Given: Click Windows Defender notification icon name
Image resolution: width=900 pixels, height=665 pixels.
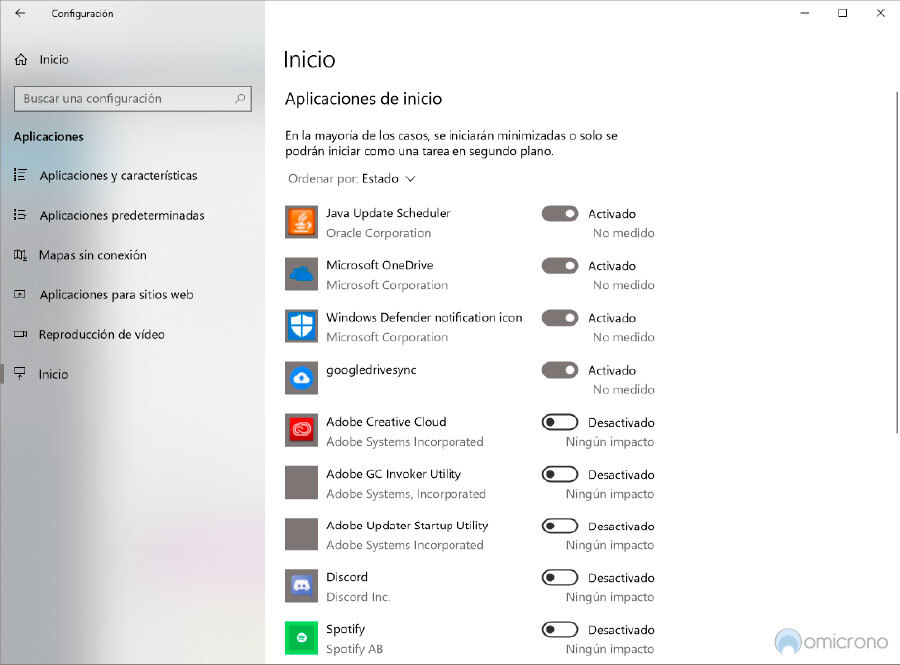Looking at the screenshot, I should tap(424, 317).
